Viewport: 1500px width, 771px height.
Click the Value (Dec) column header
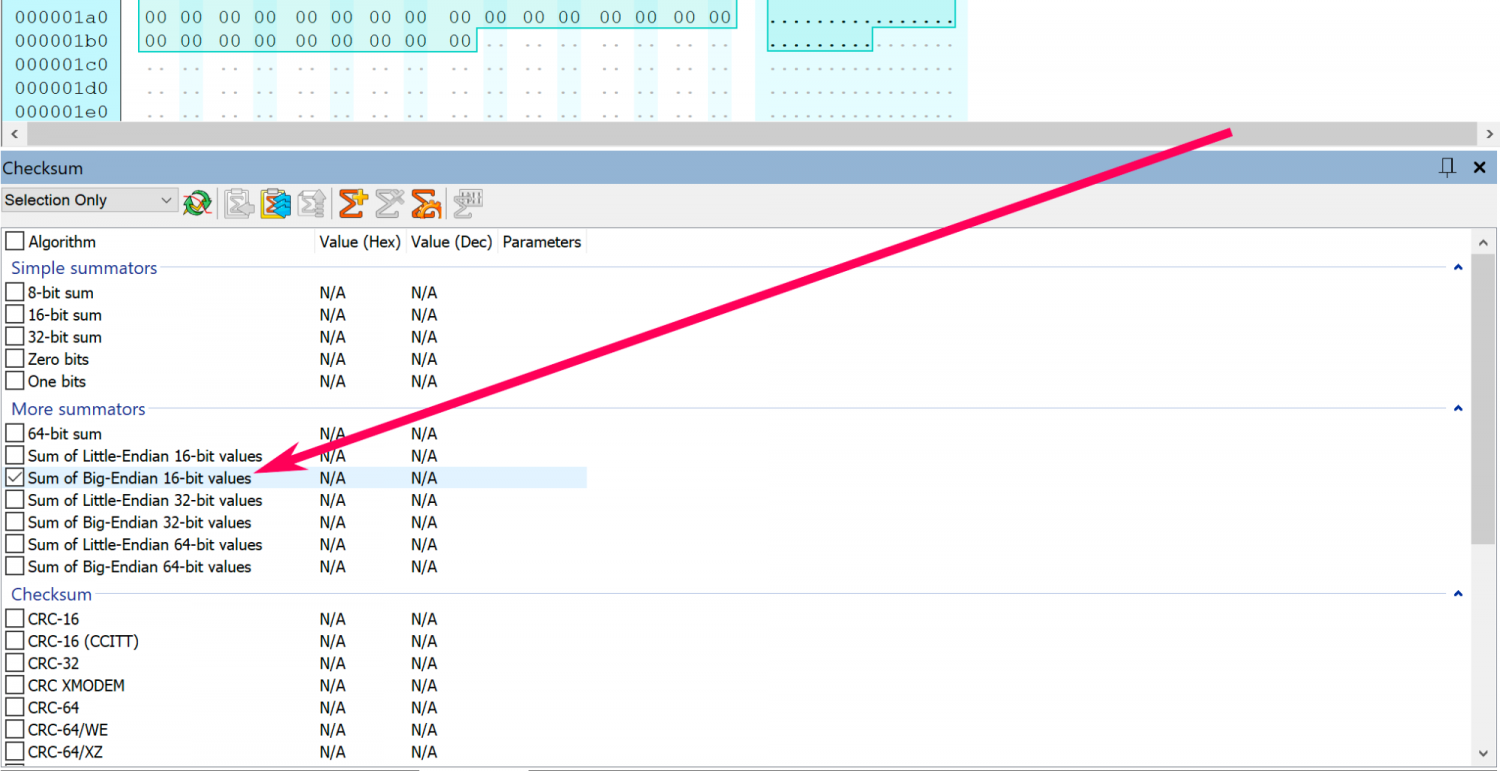452,242
